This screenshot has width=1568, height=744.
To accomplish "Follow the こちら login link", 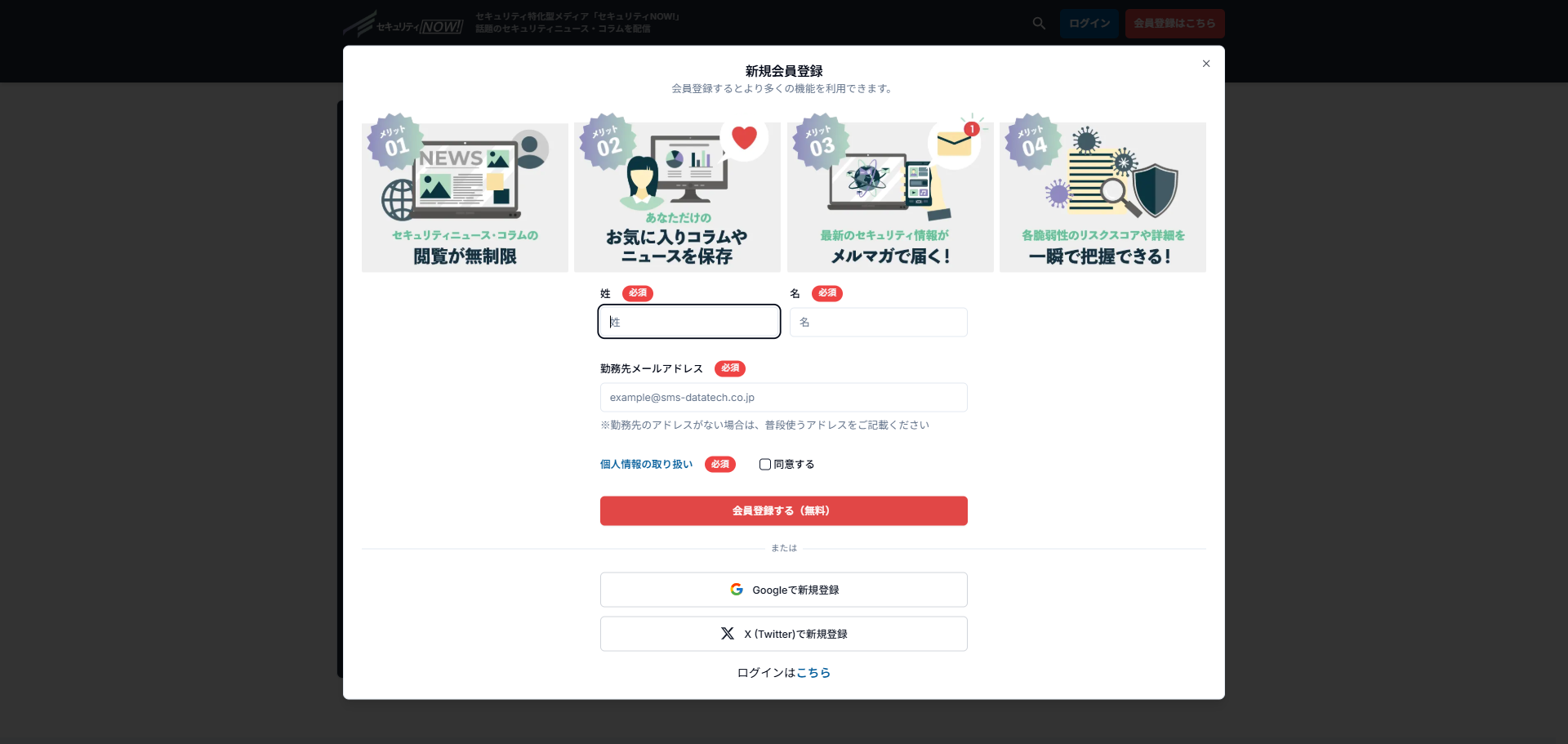I will pyautogui.click(x=813, y=673).
